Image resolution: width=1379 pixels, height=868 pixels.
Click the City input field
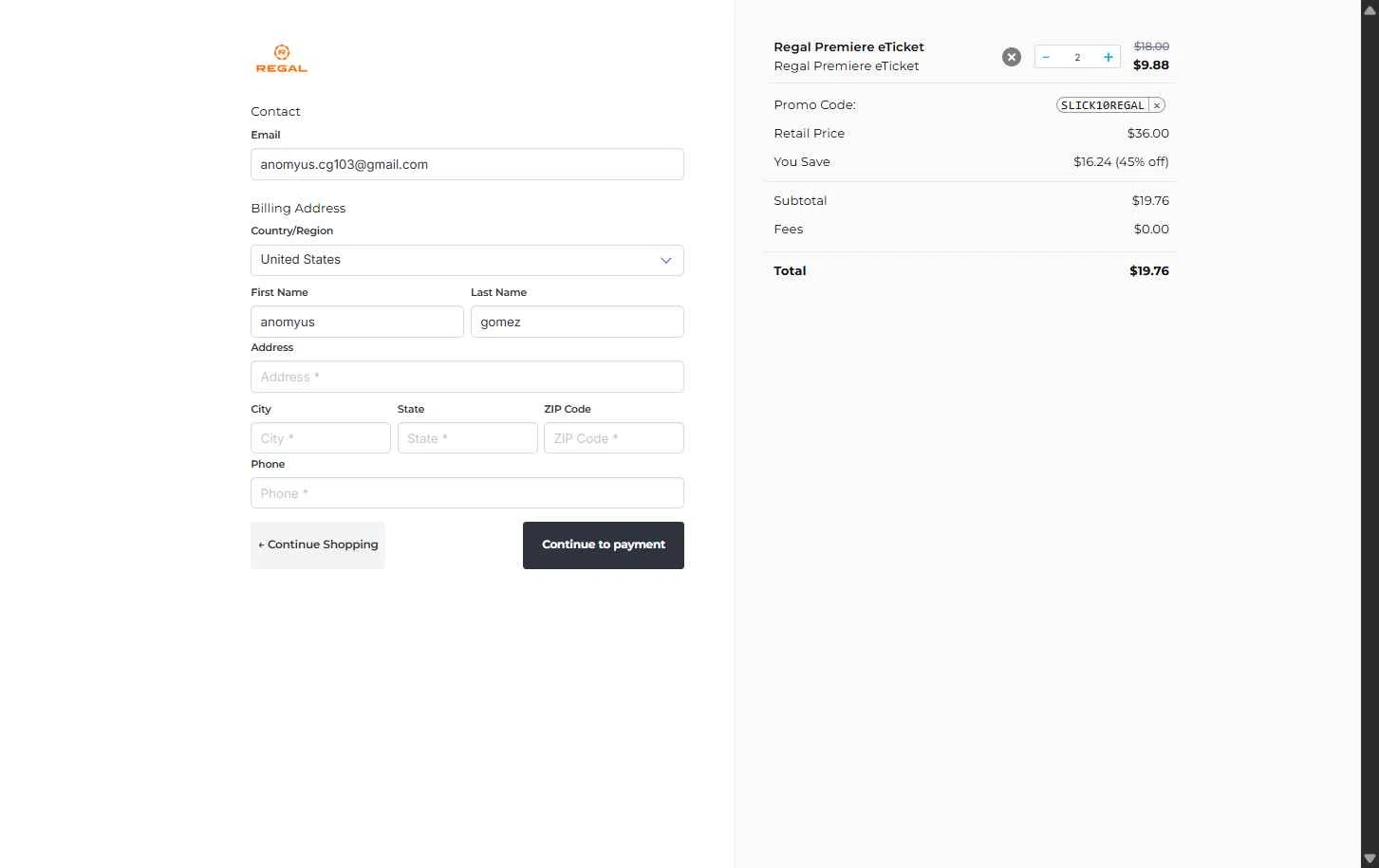321,438
